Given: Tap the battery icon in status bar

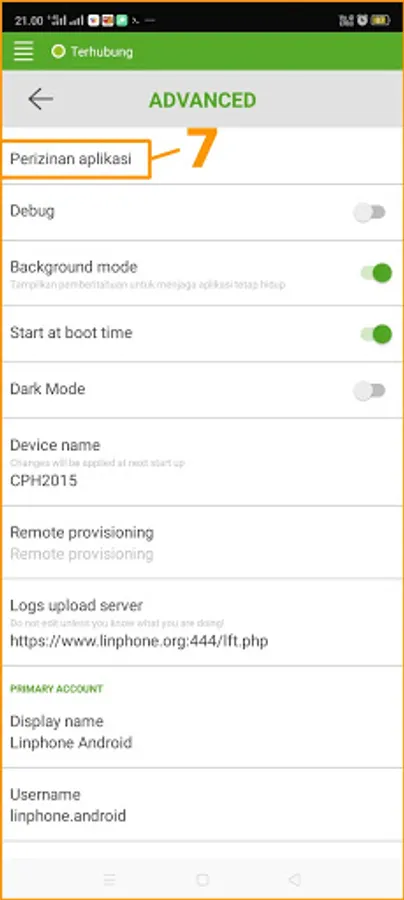Looking at the screenshot, I should pos(380,20).
